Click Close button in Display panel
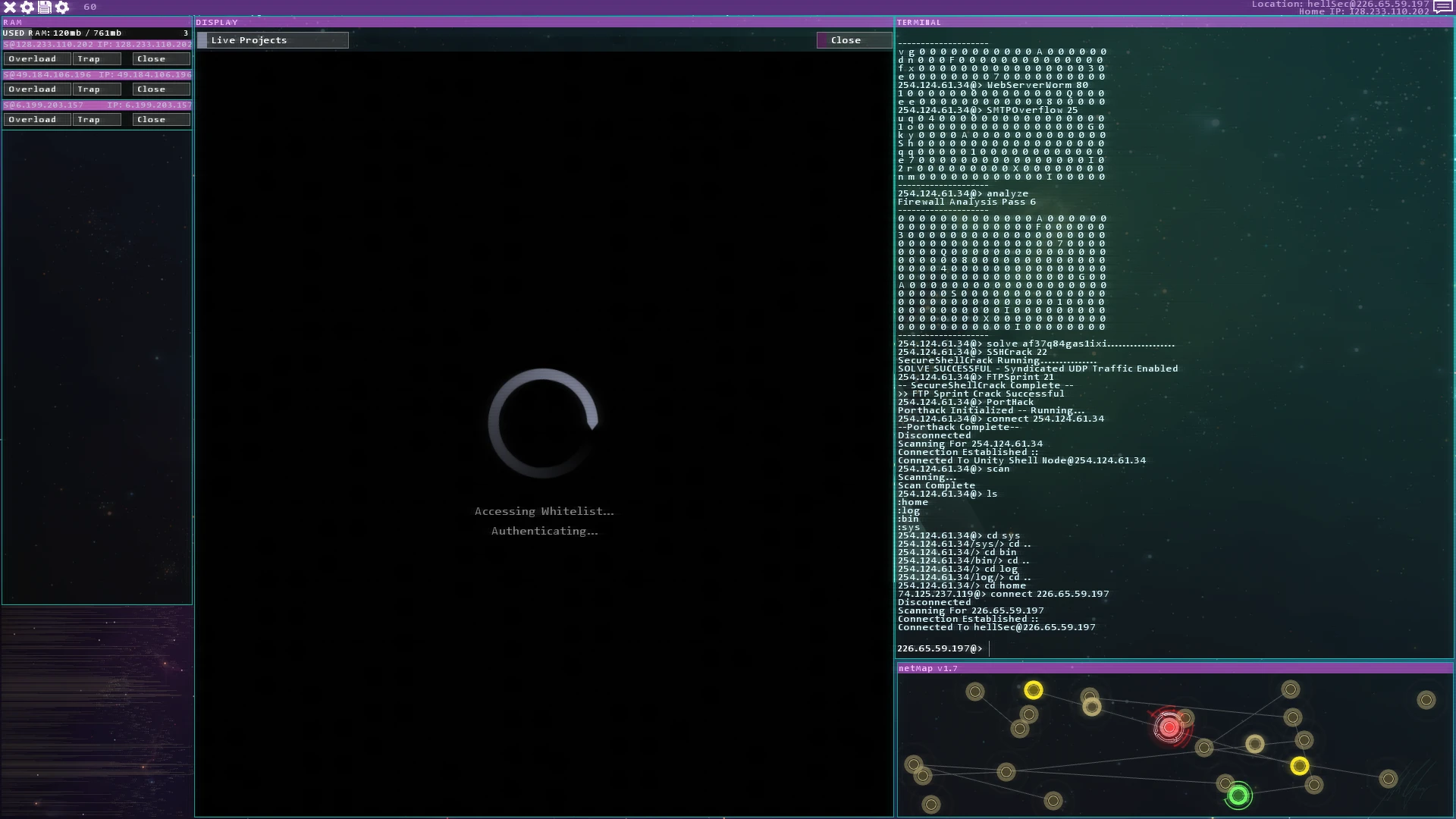 [x=854, y=40]
